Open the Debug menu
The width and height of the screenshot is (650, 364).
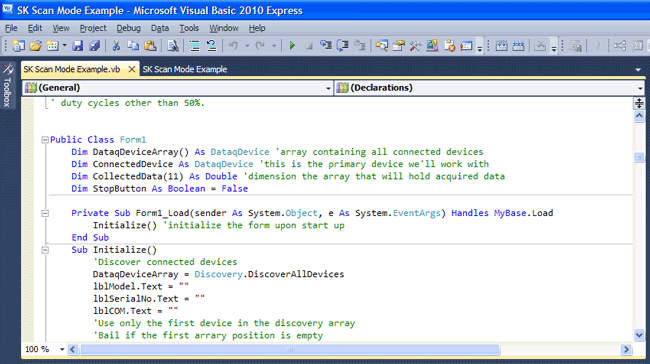(129, 28)
